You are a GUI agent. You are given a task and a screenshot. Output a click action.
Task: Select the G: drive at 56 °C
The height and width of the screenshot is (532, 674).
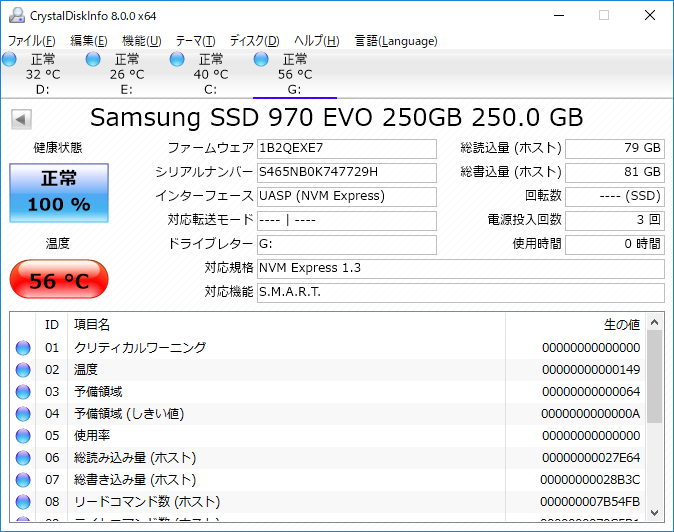(x=294, y=74)
